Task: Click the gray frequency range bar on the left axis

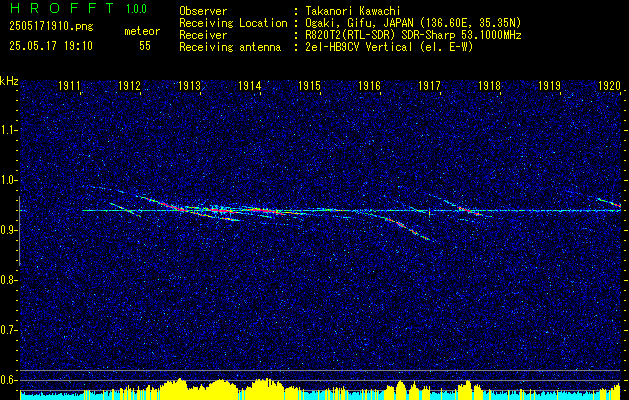Action: (20, 231)
